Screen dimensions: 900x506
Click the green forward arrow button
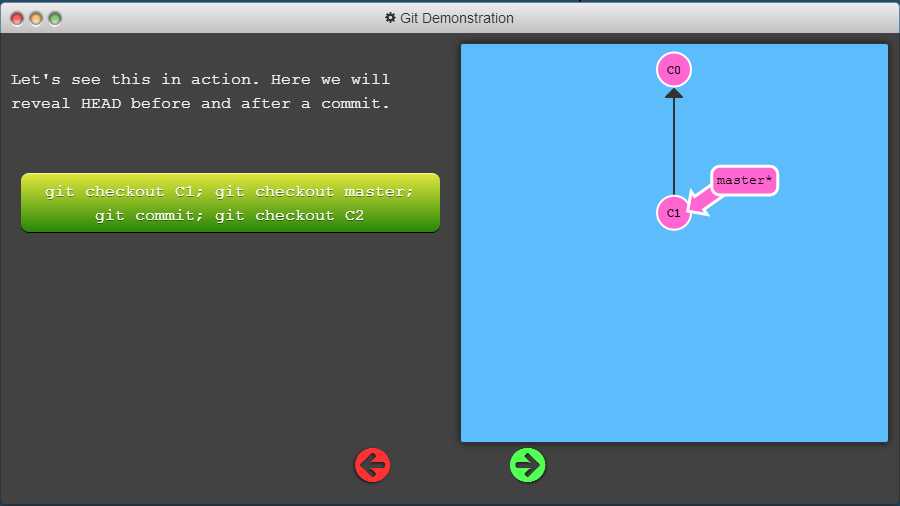(527, 465)
